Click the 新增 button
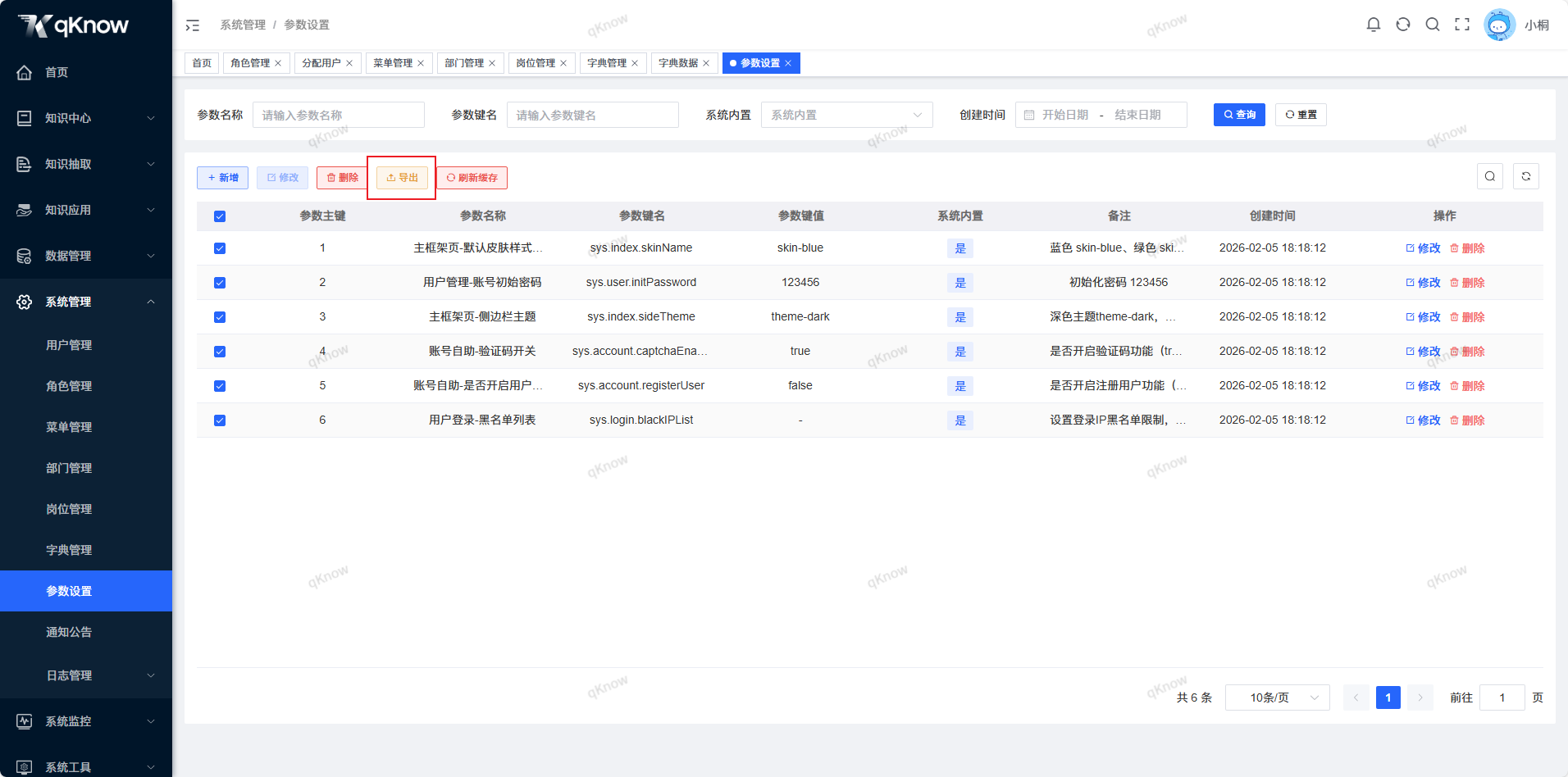Screen dimensions: 1568x777 (222, 178)
